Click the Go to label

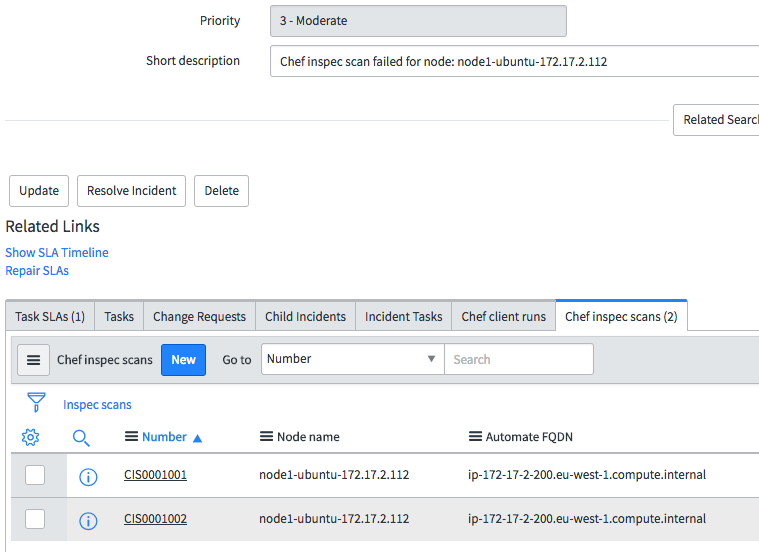click(x=237, y=360)
